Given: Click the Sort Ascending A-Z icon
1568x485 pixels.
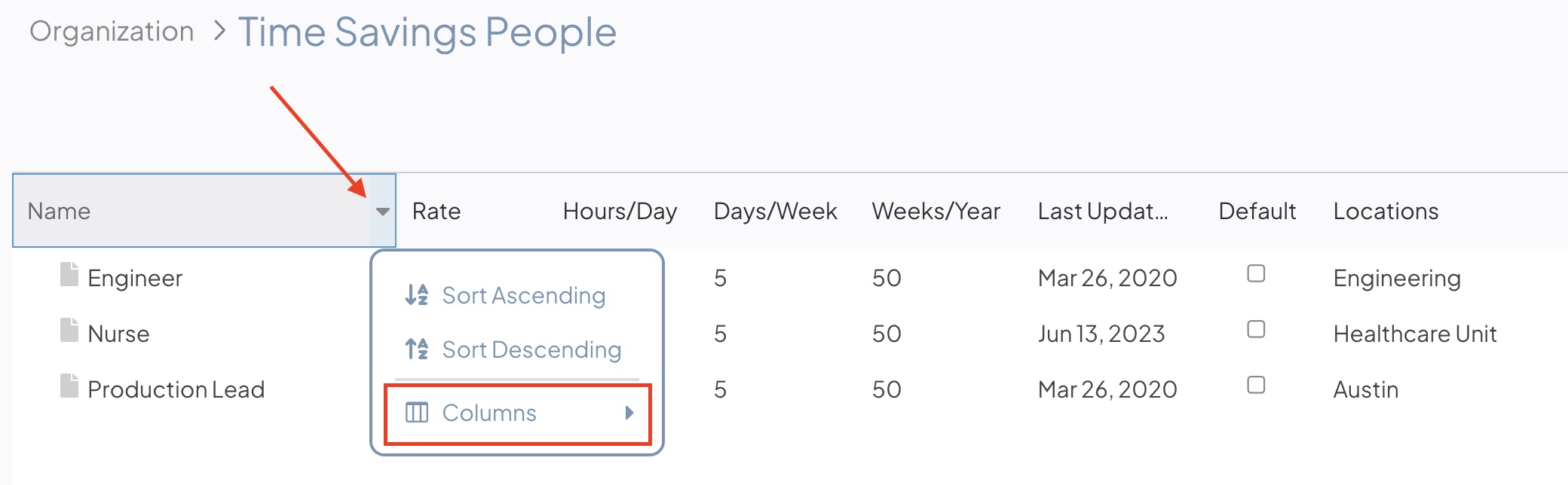Looking at the screenshot, I should point(417,294).
